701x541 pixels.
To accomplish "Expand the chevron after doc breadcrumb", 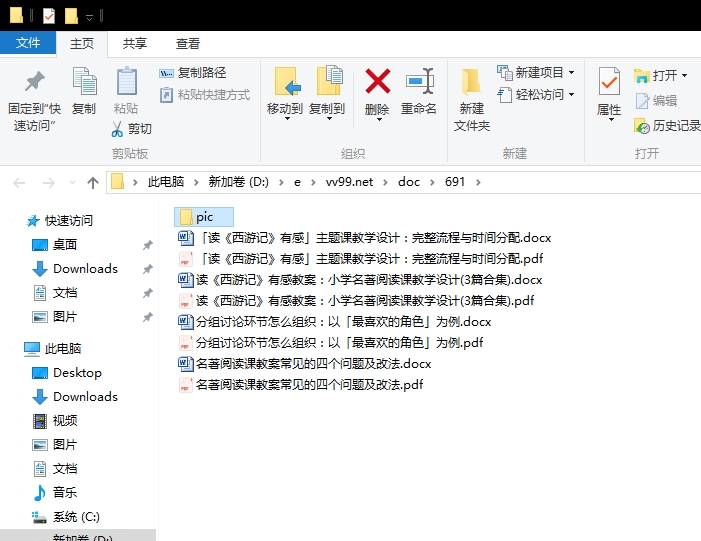I will [x=432, y=182].
